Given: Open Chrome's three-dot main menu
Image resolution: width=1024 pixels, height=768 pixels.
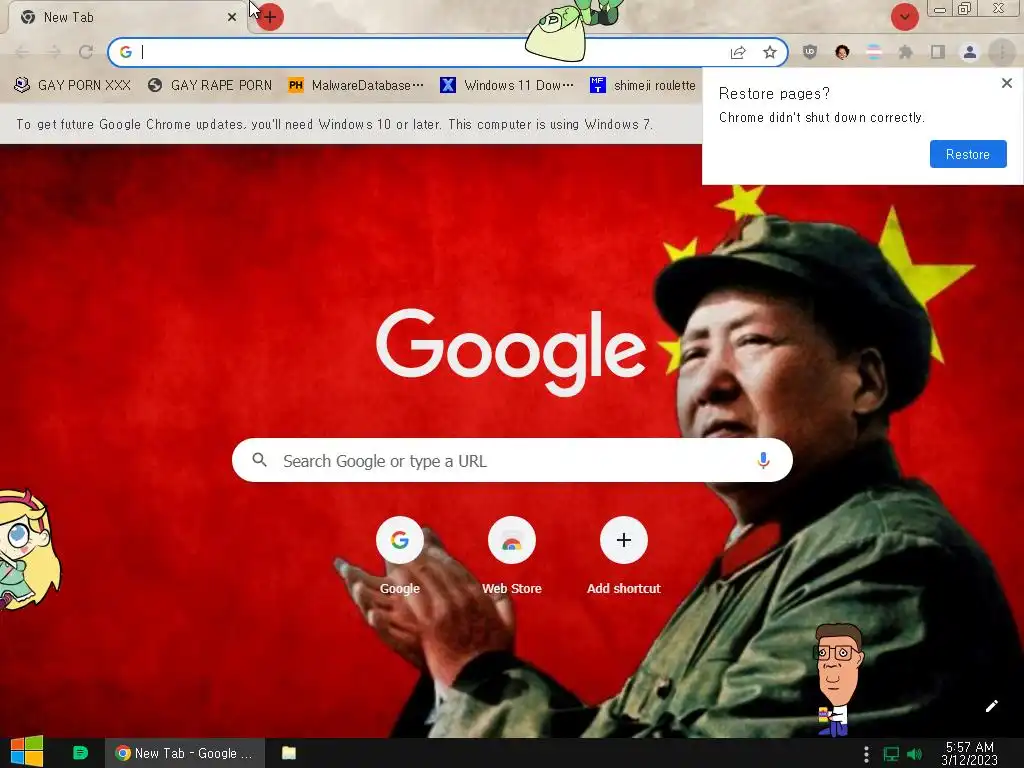Looking at the screenshot, I should [1002, 52].
